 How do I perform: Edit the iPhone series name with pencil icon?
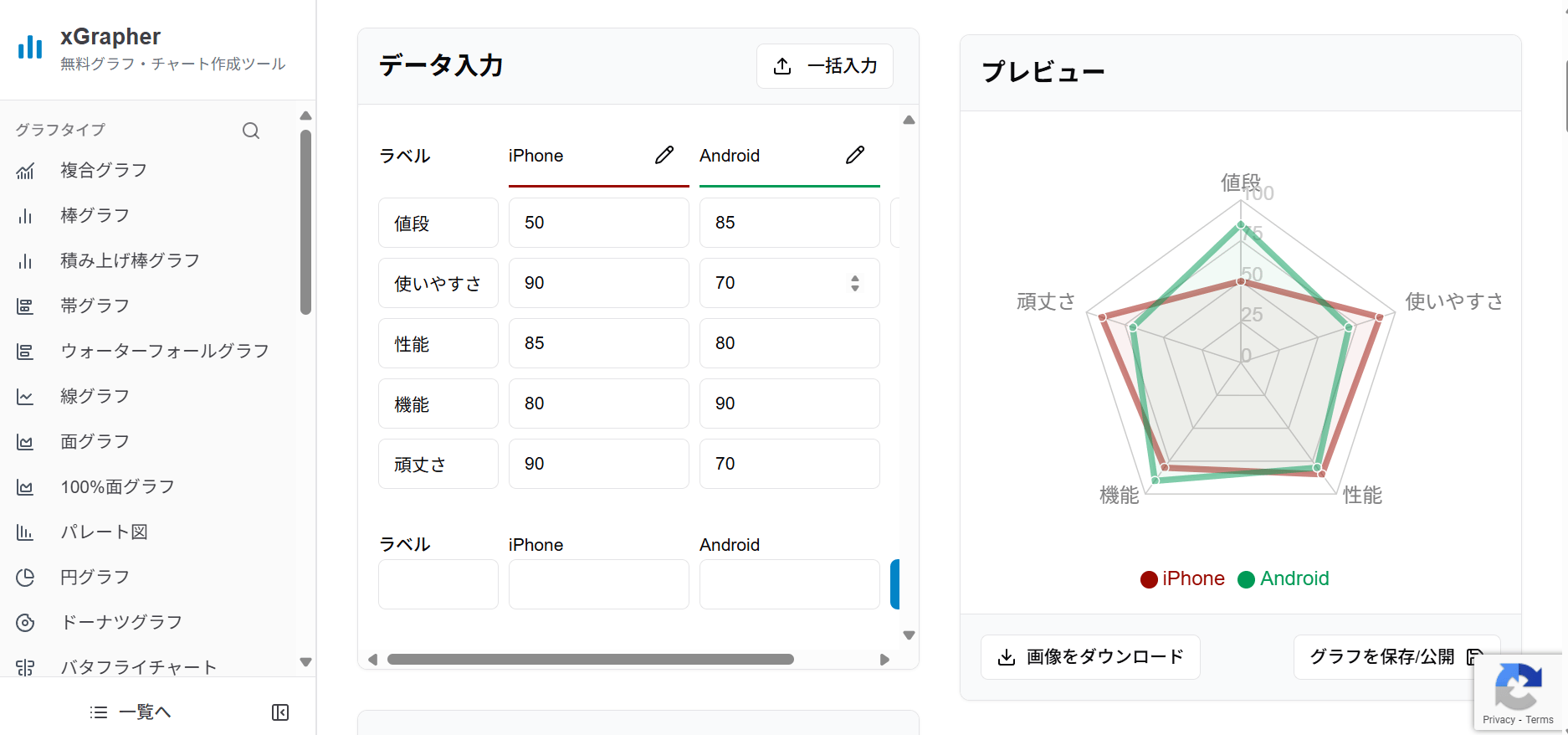(x=664, y=154)
